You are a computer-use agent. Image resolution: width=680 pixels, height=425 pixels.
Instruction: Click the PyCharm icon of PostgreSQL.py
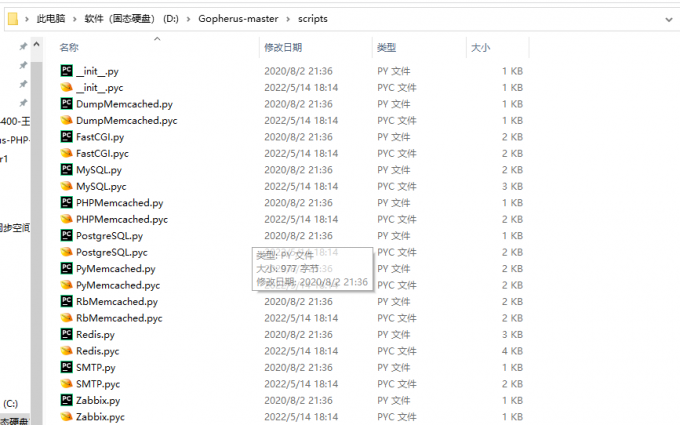66,235
